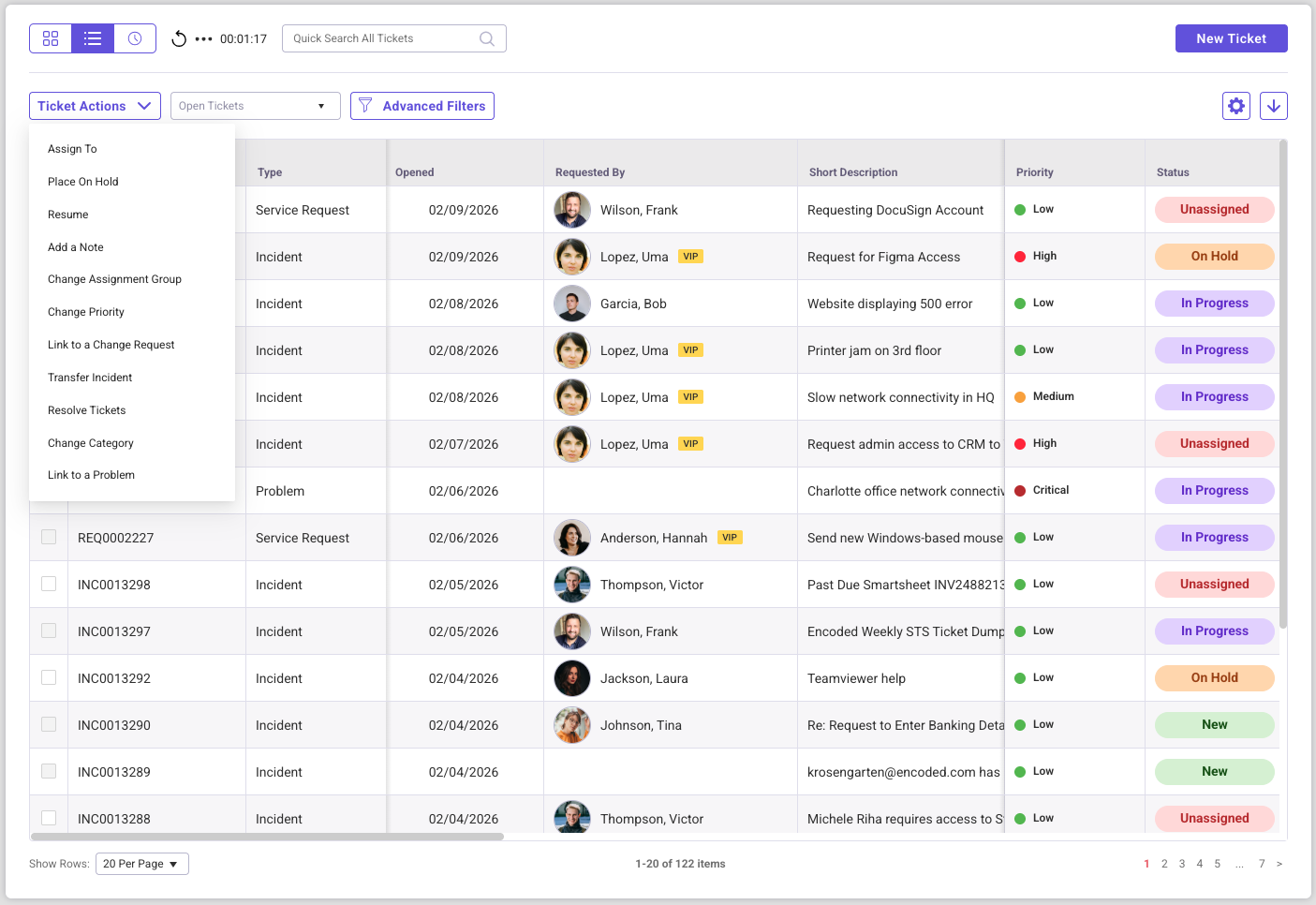
Task: Click the search magnifier icon
Action: 486,38
